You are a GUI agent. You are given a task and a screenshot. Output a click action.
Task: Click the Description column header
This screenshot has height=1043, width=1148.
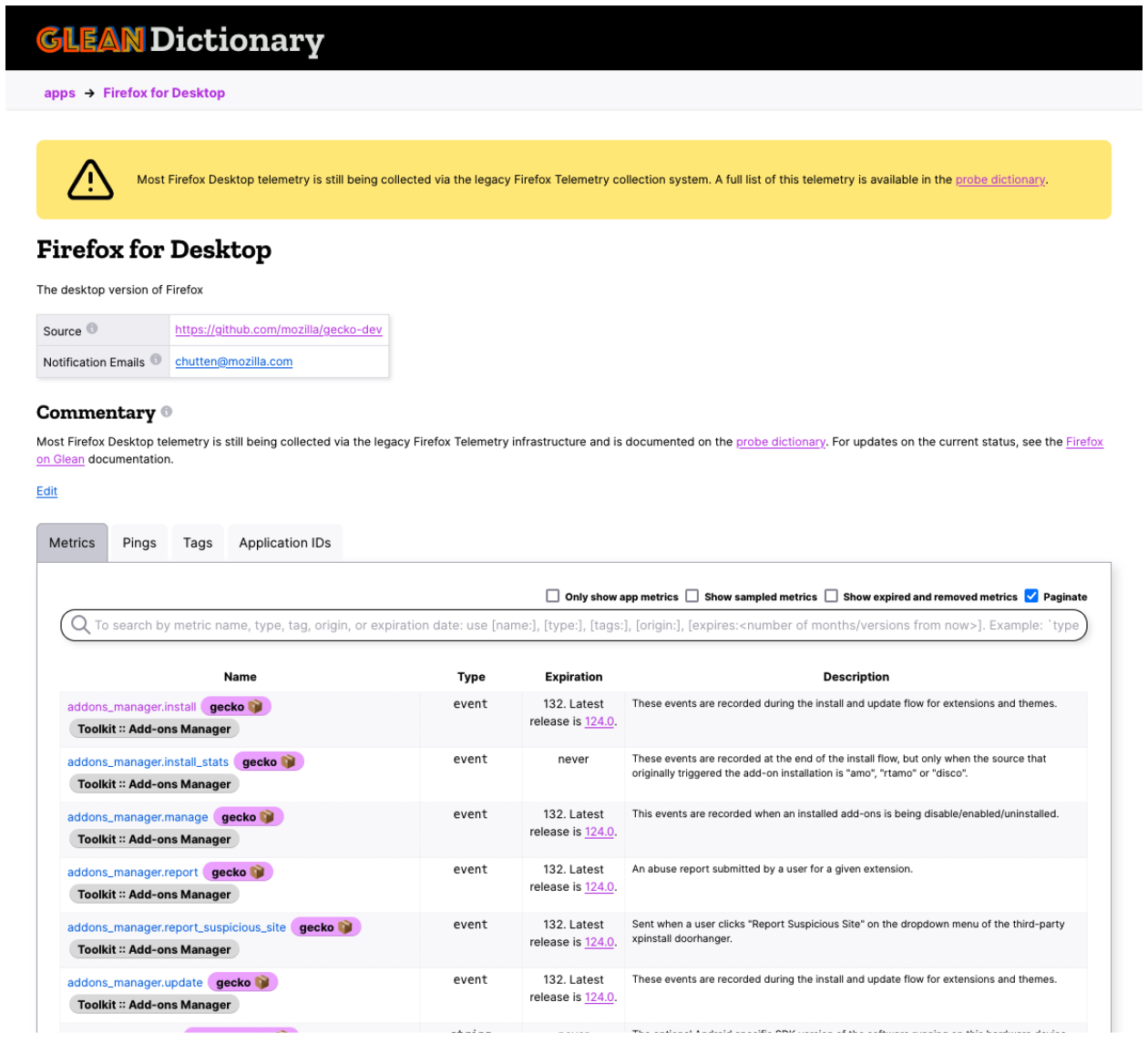tap(856, 677)
